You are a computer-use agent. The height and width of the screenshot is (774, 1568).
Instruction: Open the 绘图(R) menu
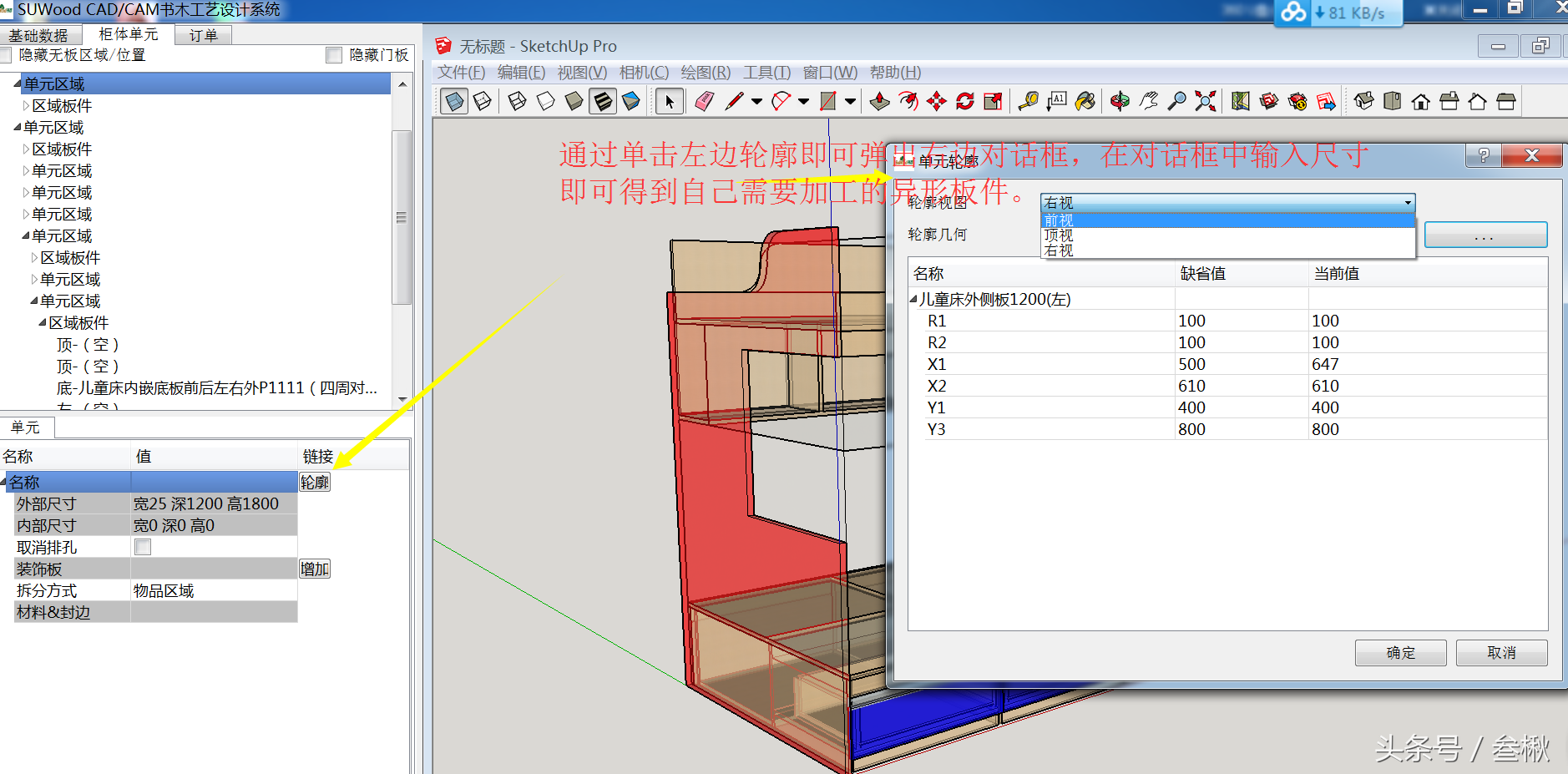pyautogui.click(x=706, y=73)
